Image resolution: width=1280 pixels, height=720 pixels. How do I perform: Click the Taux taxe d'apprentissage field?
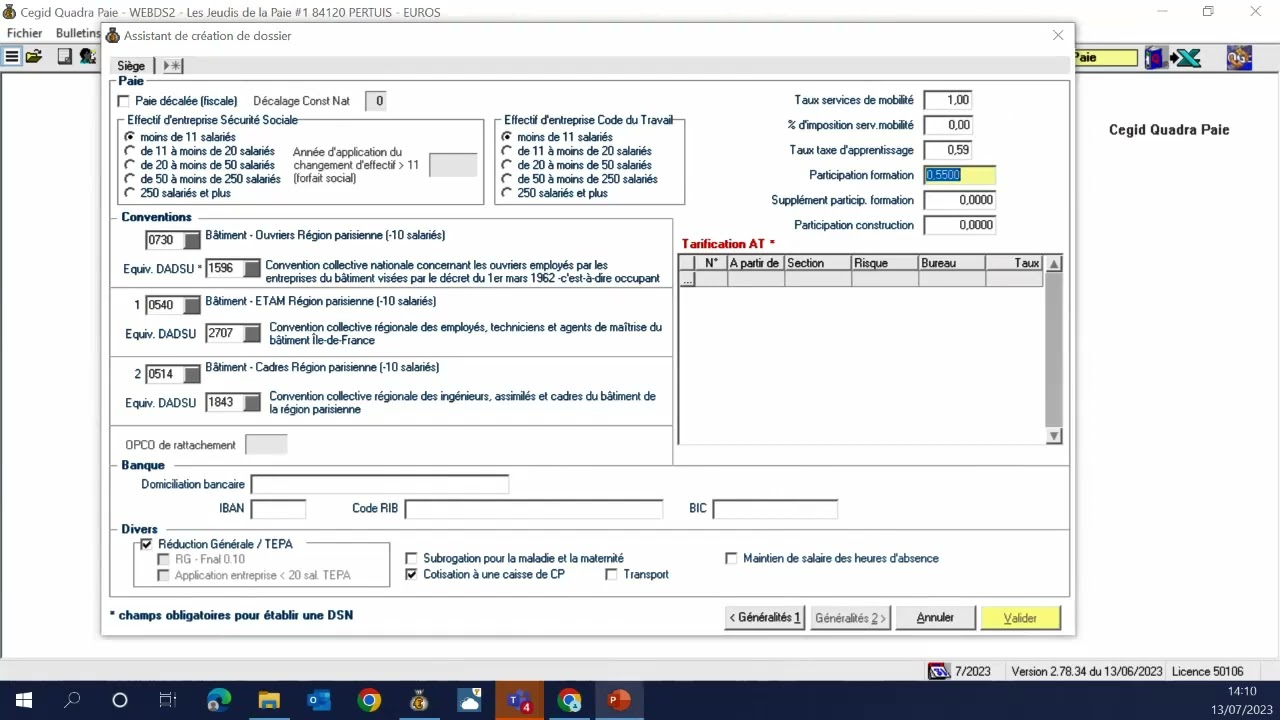pyautogui.click(x=948, y=150)
